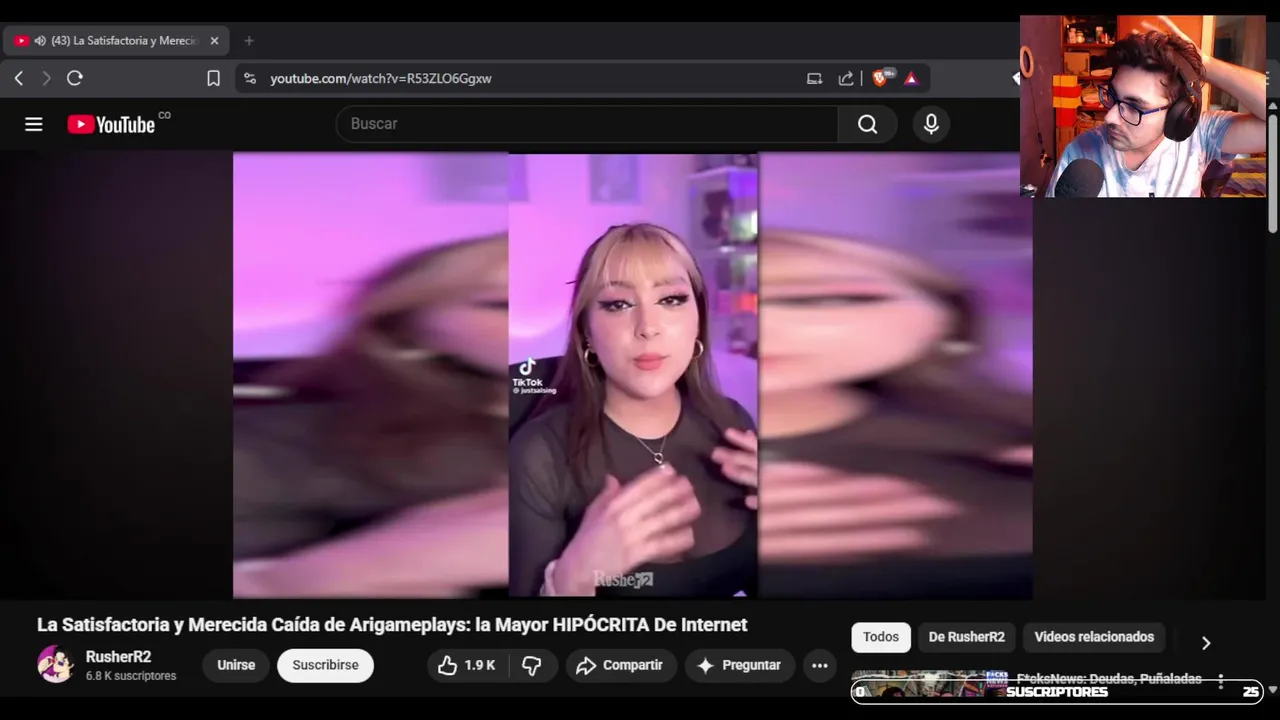
Task: Click Compartir share button
Action: coord(620,665)
